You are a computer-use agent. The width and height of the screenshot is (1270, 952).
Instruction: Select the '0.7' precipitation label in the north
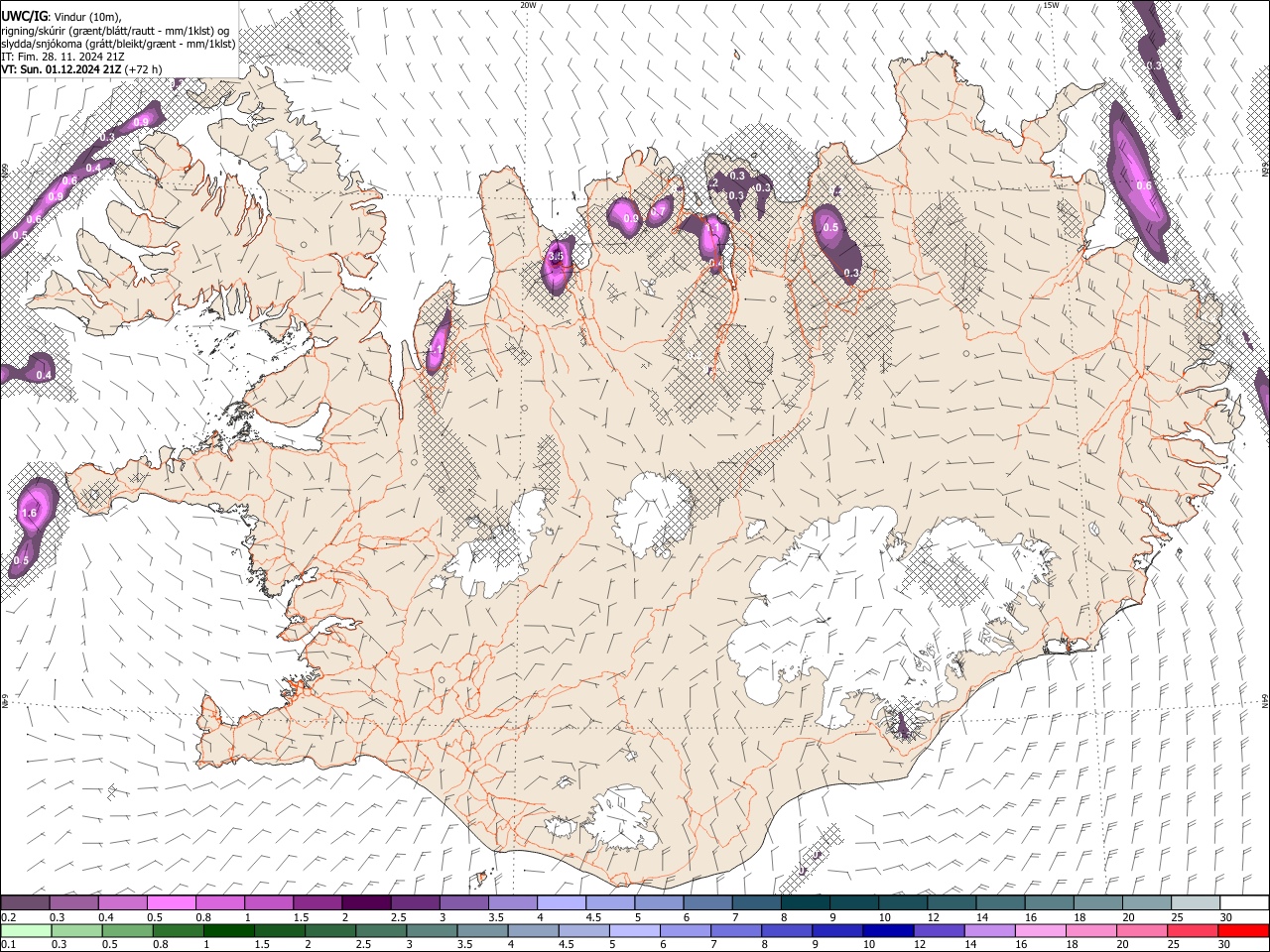(657, 212)
